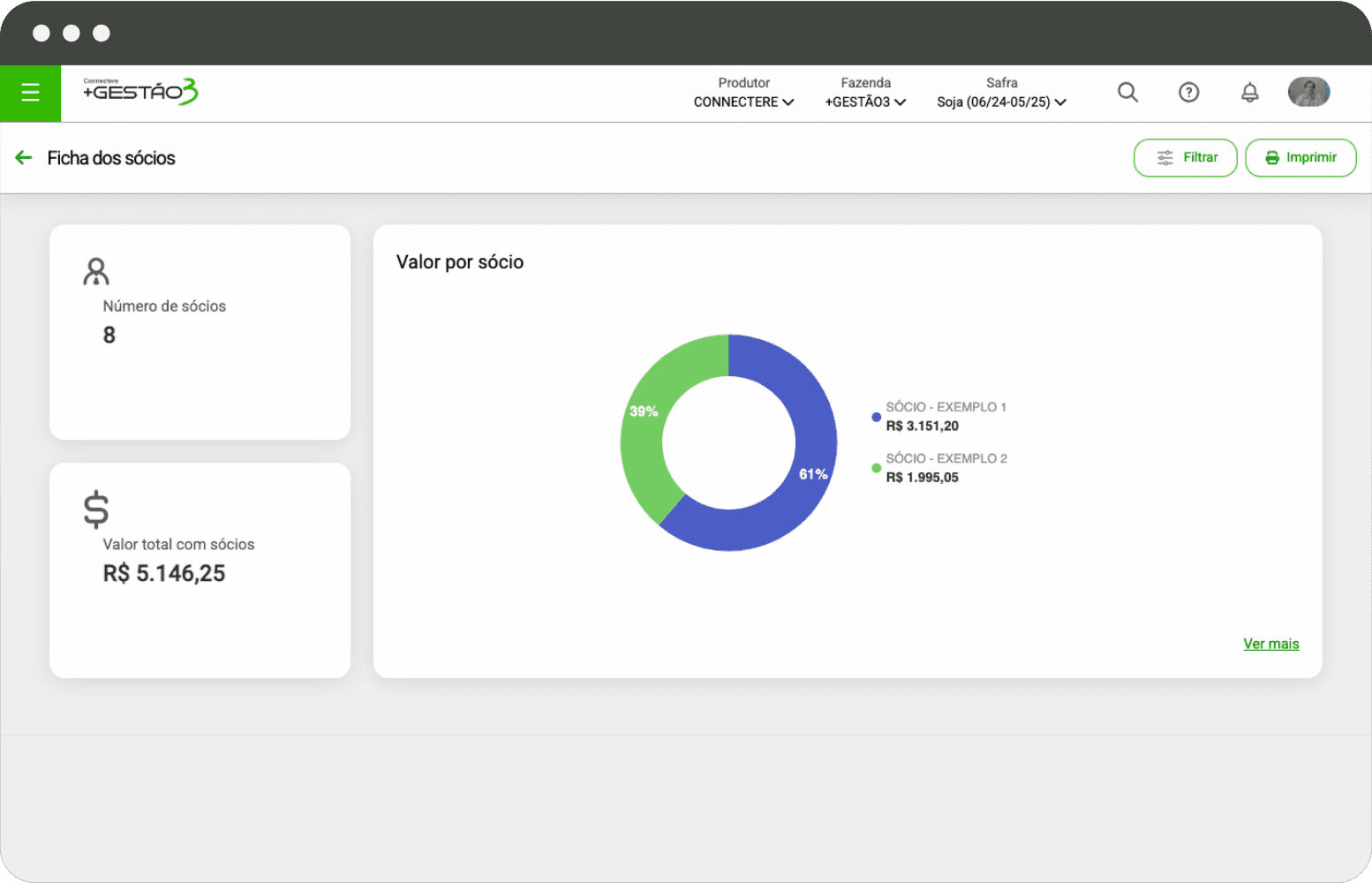Viewport: 1372px width, 883px height.
Task: Open the user profile avatar
Action: coord(1308,92)
